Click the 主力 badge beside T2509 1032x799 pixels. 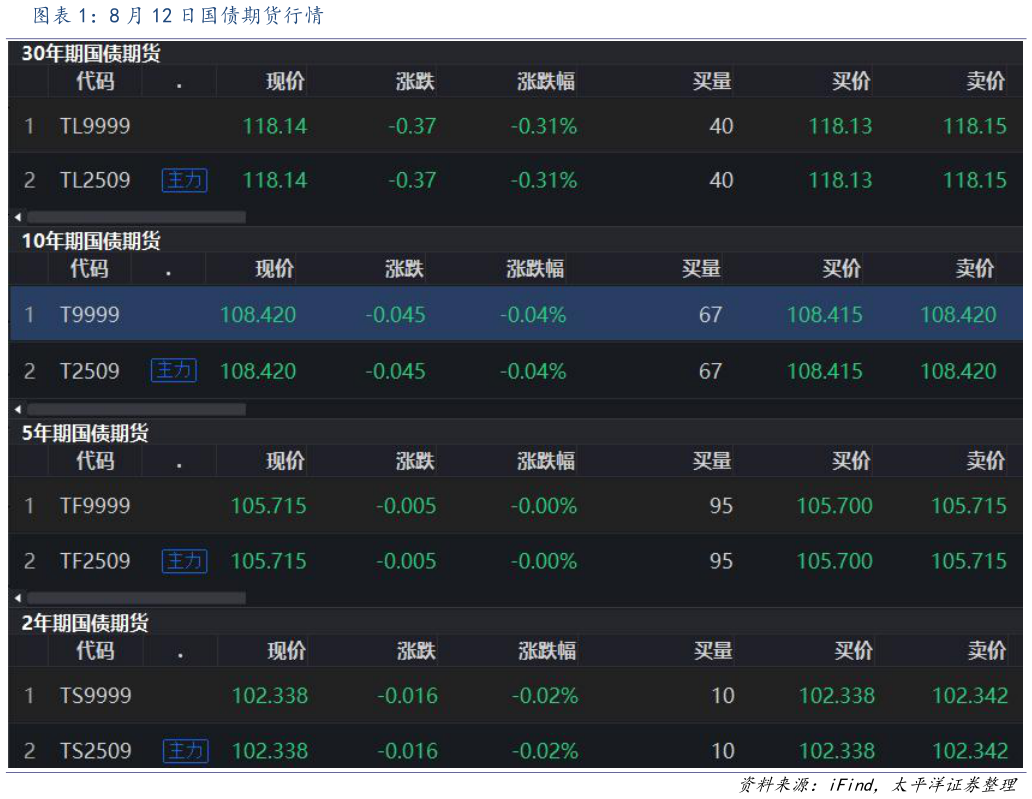coord(173,371)
